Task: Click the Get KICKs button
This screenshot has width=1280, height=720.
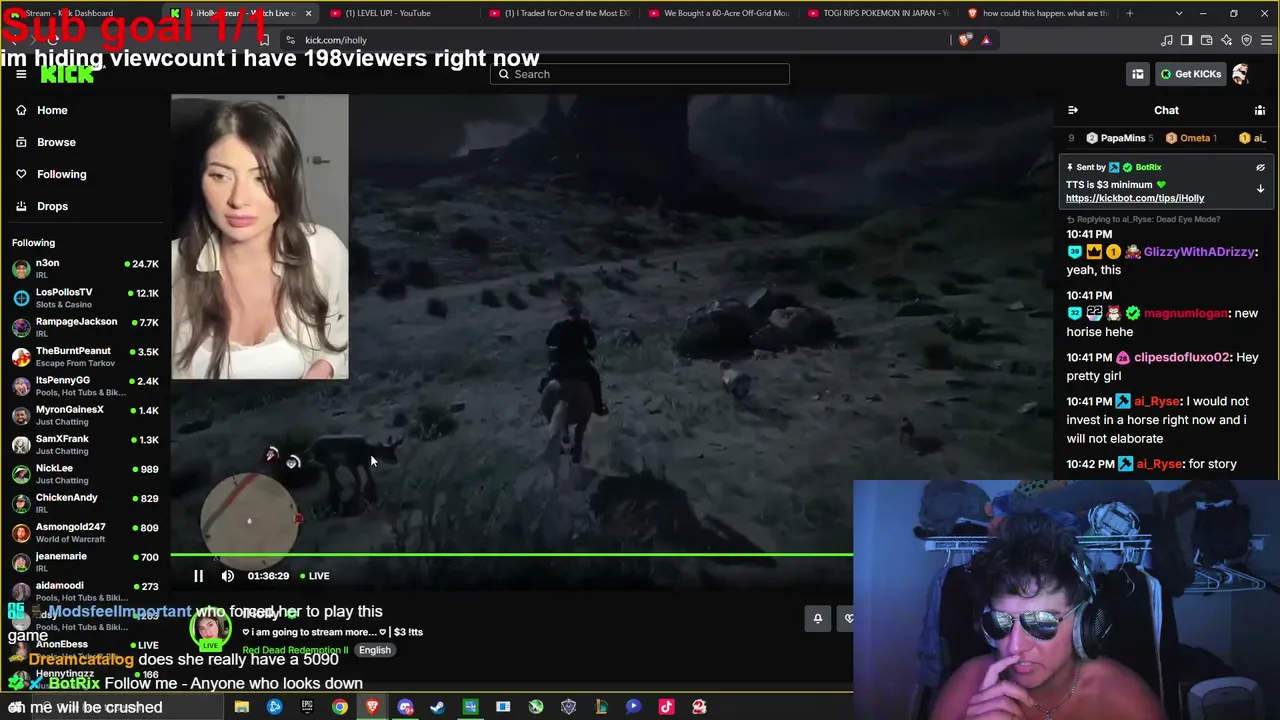Action: click(x=1190, y=74)
